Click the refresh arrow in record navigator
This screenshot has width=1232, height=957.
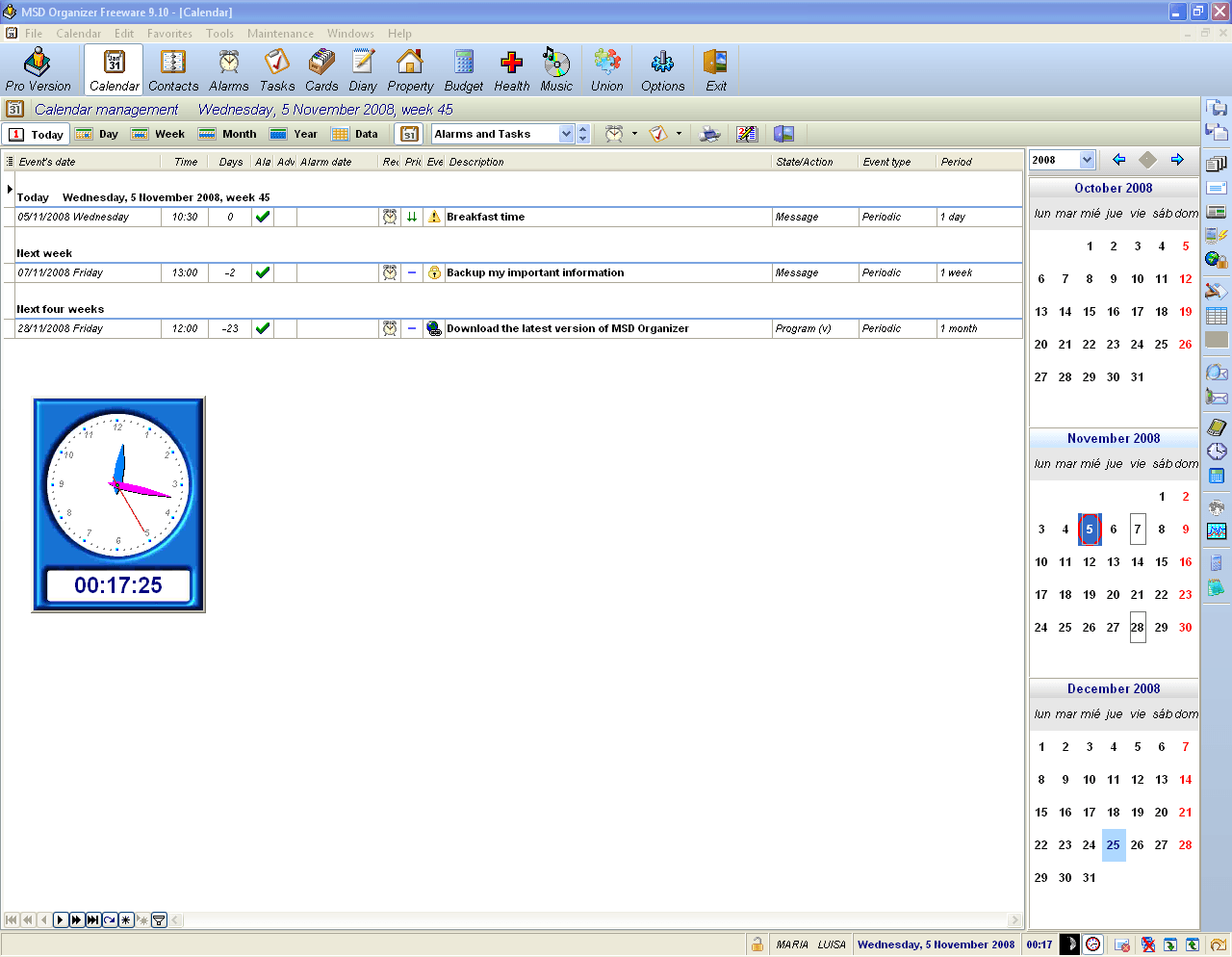pyautogui.click(x=109, y=920)
